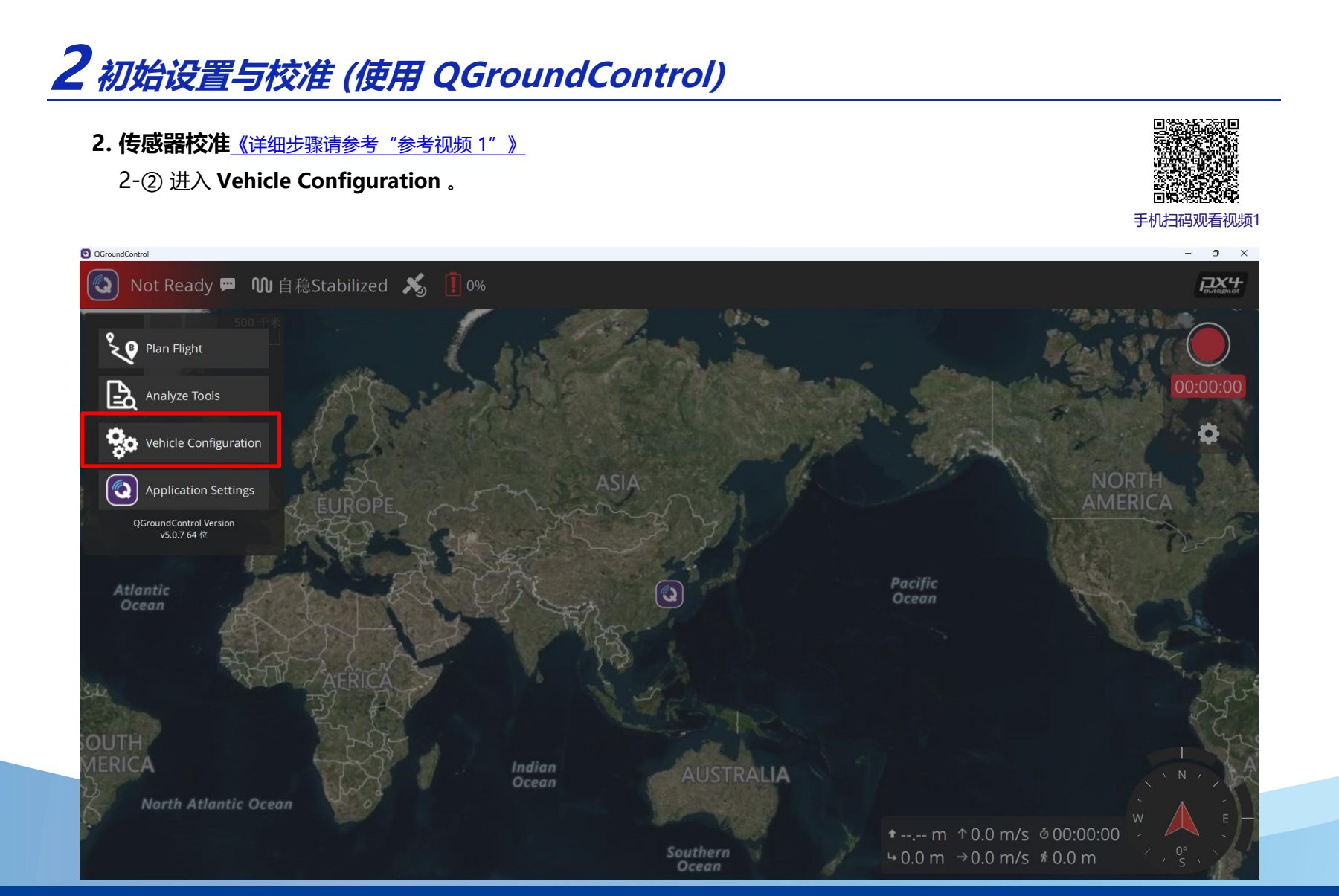The image size is (1339, 896).
Task: Start video recording with red button
Action: (1208, 345)
